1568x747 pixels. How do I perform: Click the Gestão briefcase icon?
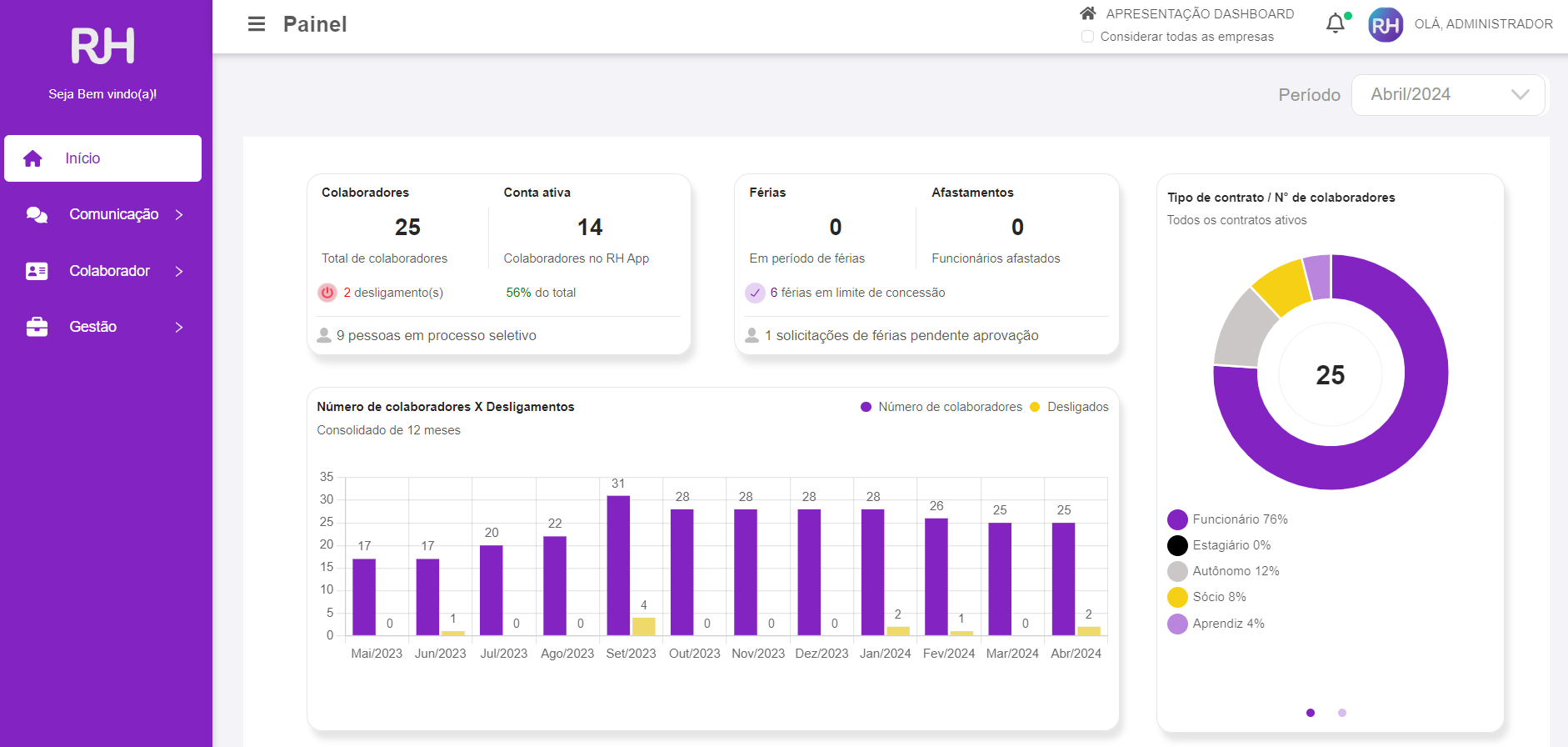click(37, 327)
